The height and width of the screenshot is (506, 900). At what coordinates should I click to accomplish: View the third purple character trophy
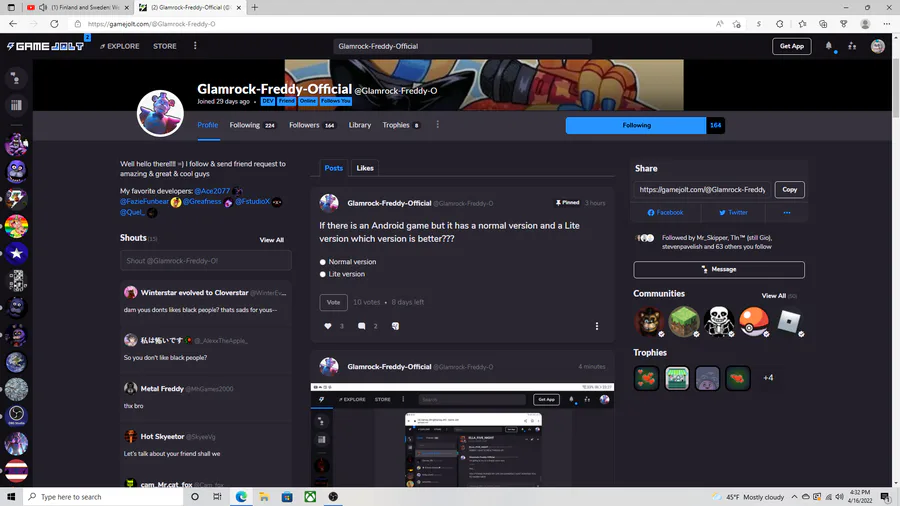[707, 378]
